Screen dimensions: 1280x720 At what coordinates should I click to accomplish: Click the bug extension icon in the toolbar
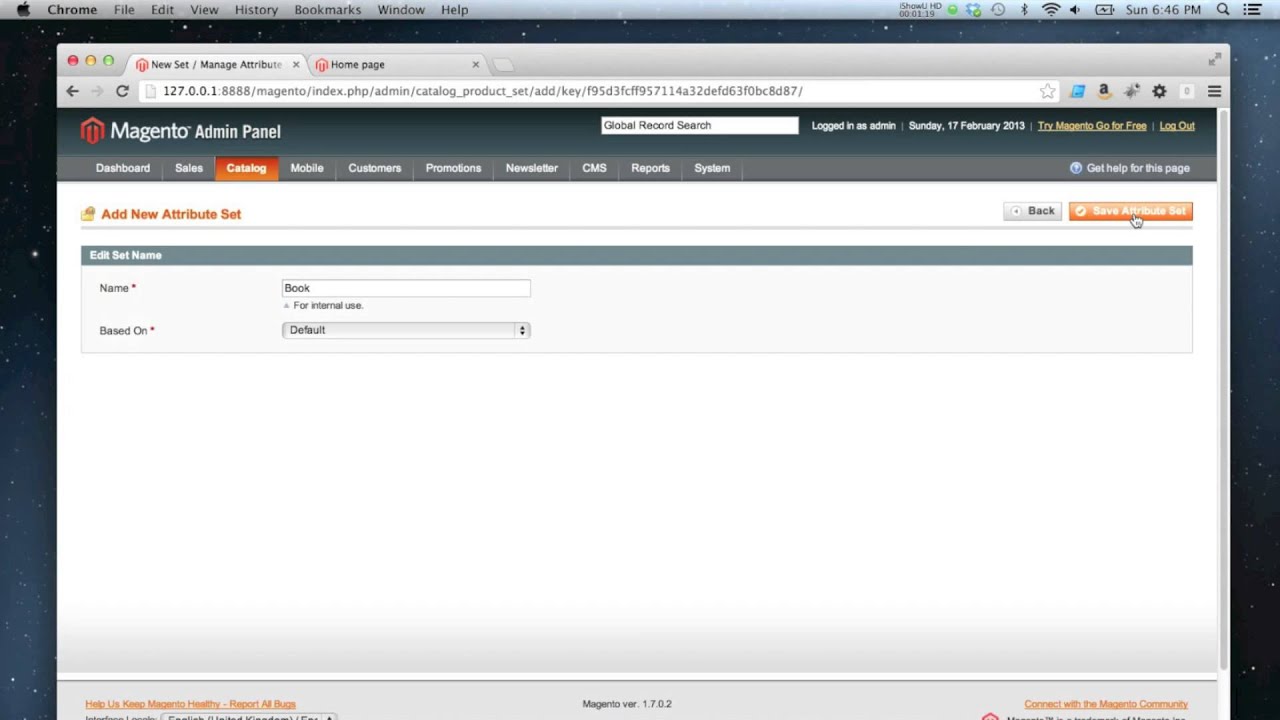[x=1132, y=91]
